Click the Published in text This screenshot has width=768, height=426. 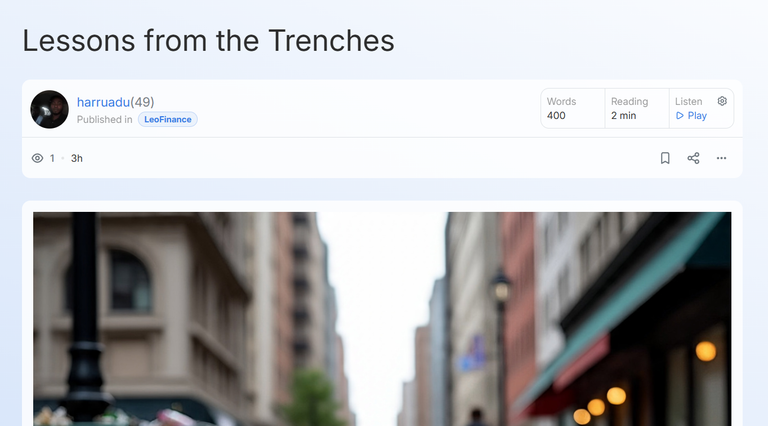[x=104, y=119]
